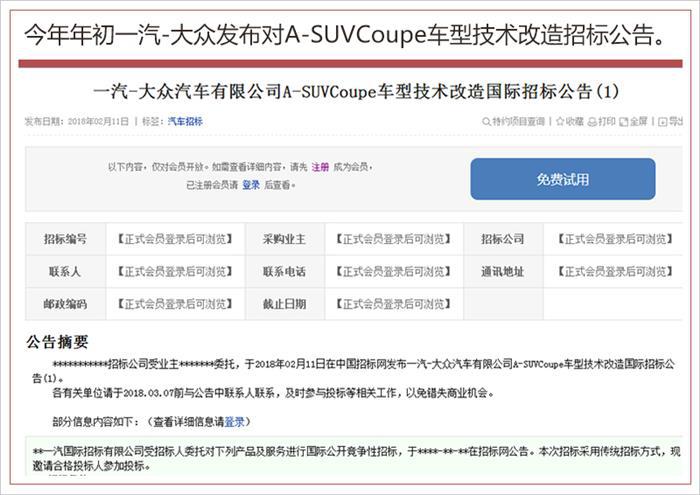Click the 部分信息内容如下 text
The width and height of the screenshot is (700, 495).
pos(152,422)
